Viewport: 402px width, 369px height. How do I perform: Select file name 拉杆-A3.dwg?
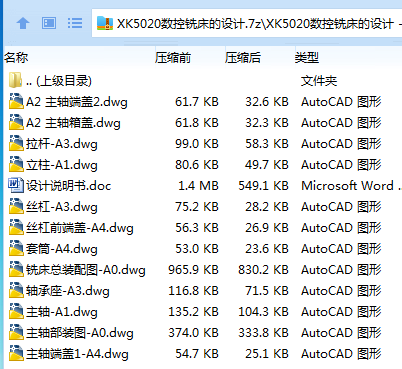[62, 144]
